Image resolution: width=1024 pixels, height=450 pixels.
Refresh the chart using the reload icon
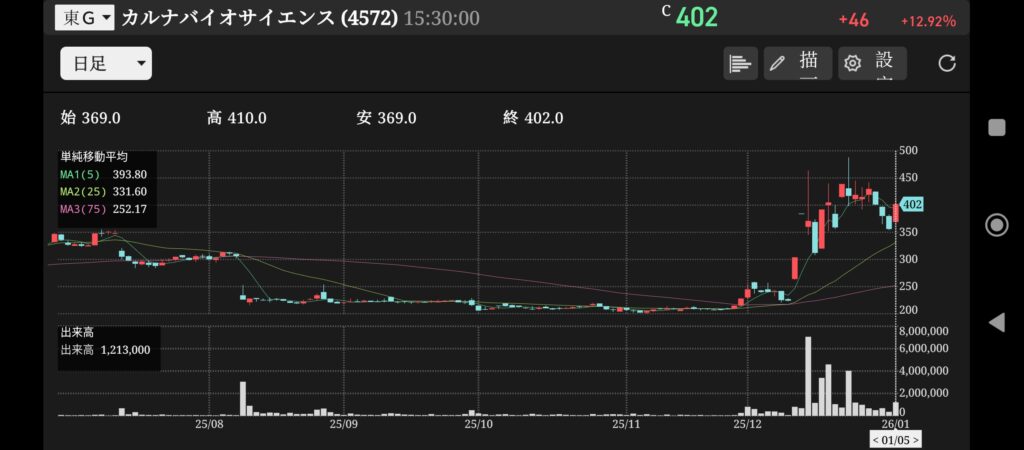click(x=946, y=63)
